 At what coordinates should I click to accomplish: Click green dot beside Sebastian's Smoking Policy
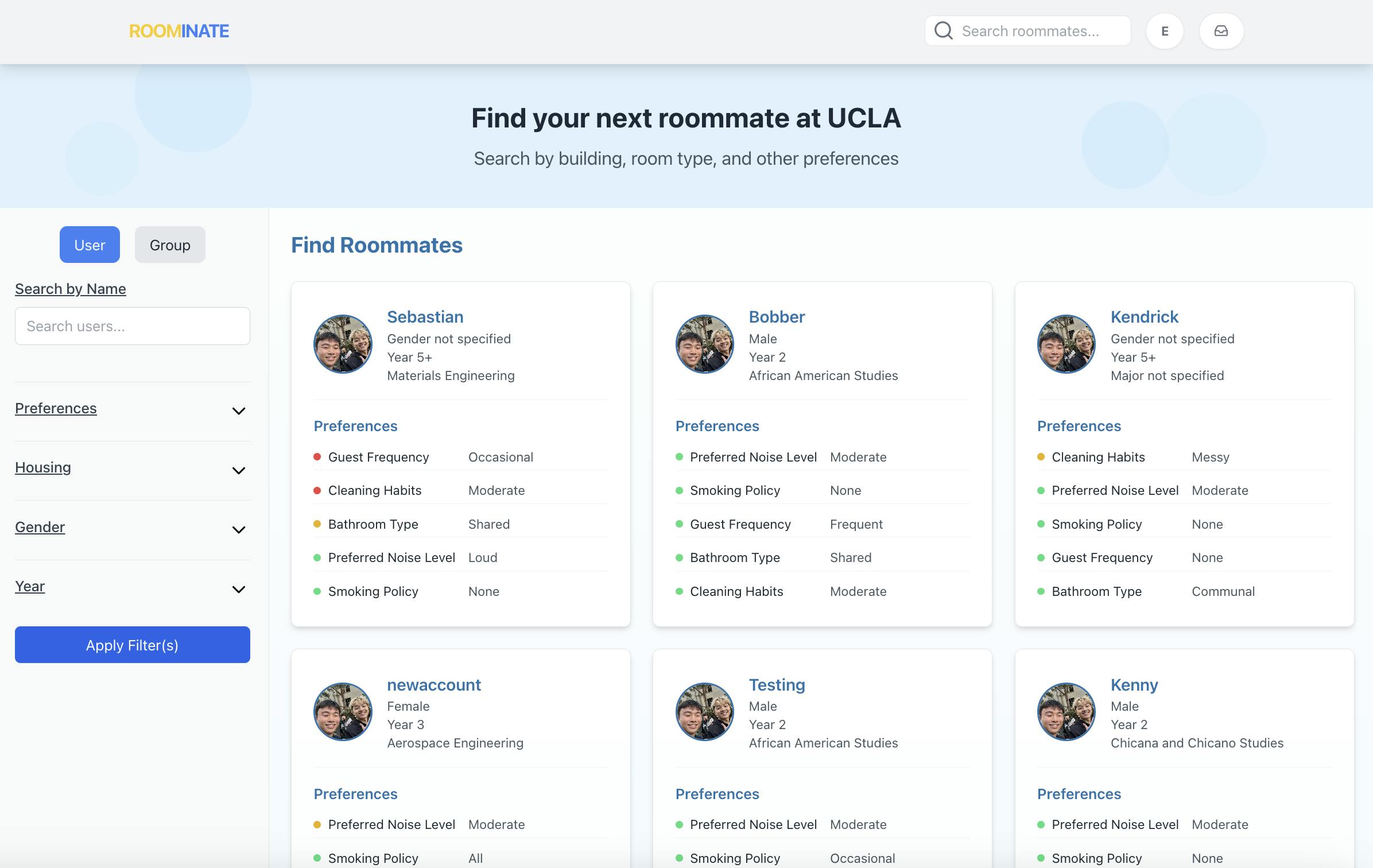coord(317,591)
